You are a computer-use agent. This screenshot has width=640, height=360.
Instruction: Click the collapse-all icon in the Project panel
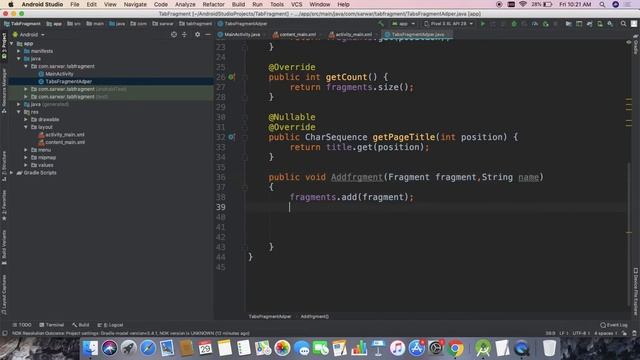click(184, 35)
